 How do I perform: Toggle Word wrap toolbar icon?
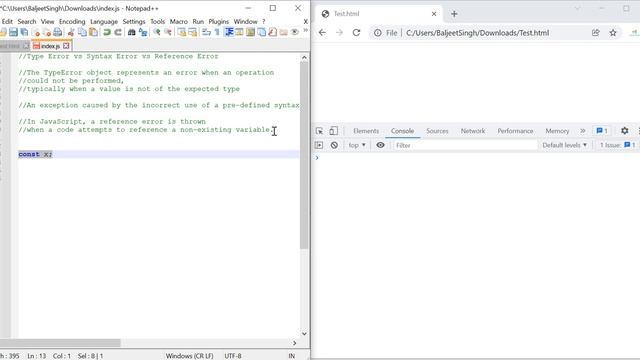tap(206, 32)
